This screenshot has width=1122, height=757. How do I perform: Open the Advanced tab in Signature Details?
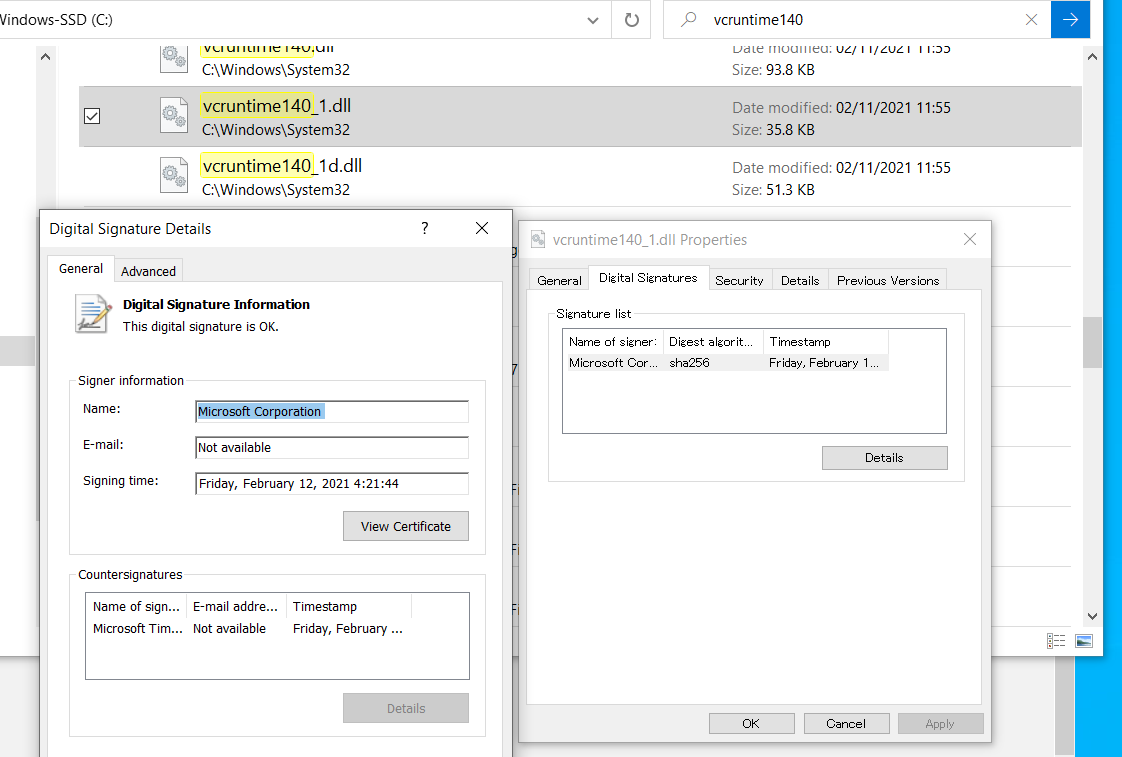pos(148,271)
